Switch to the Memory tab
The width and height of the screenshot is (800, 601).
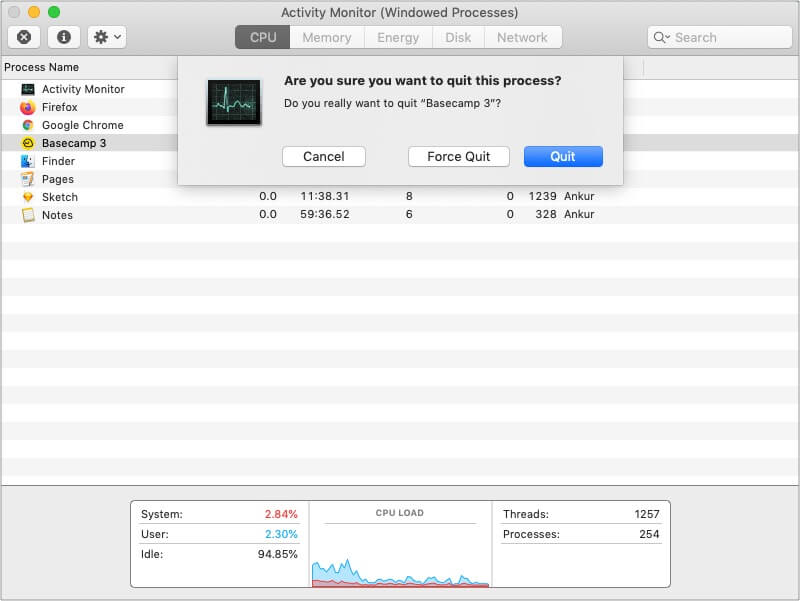(327, 37)
